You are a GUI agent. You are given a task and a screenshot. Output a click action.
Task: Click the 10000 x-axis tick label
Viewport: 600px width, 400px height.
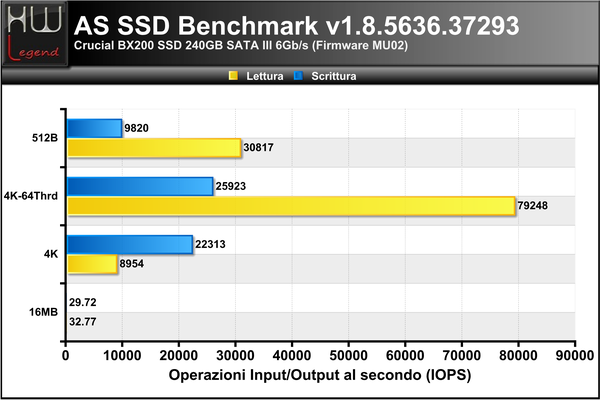point(122,356)
